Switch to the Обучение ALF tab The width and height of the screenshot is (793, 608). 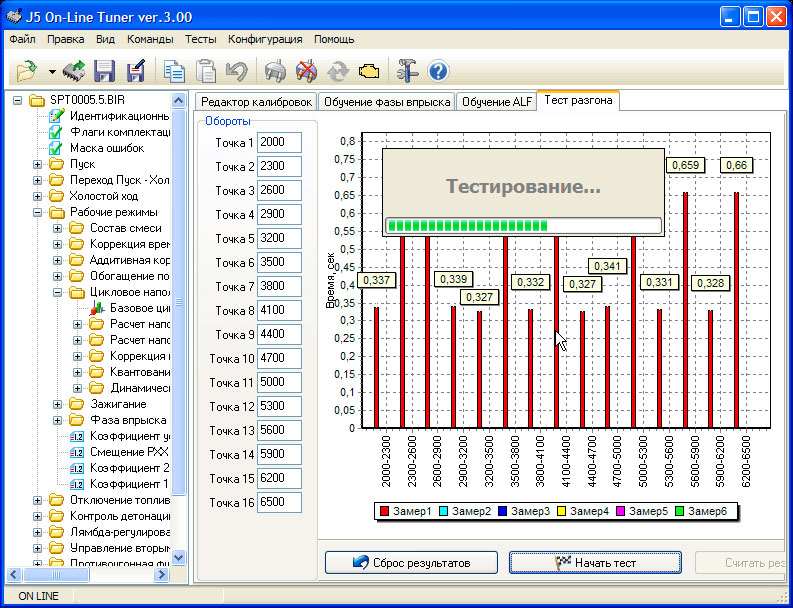(496, 102)
